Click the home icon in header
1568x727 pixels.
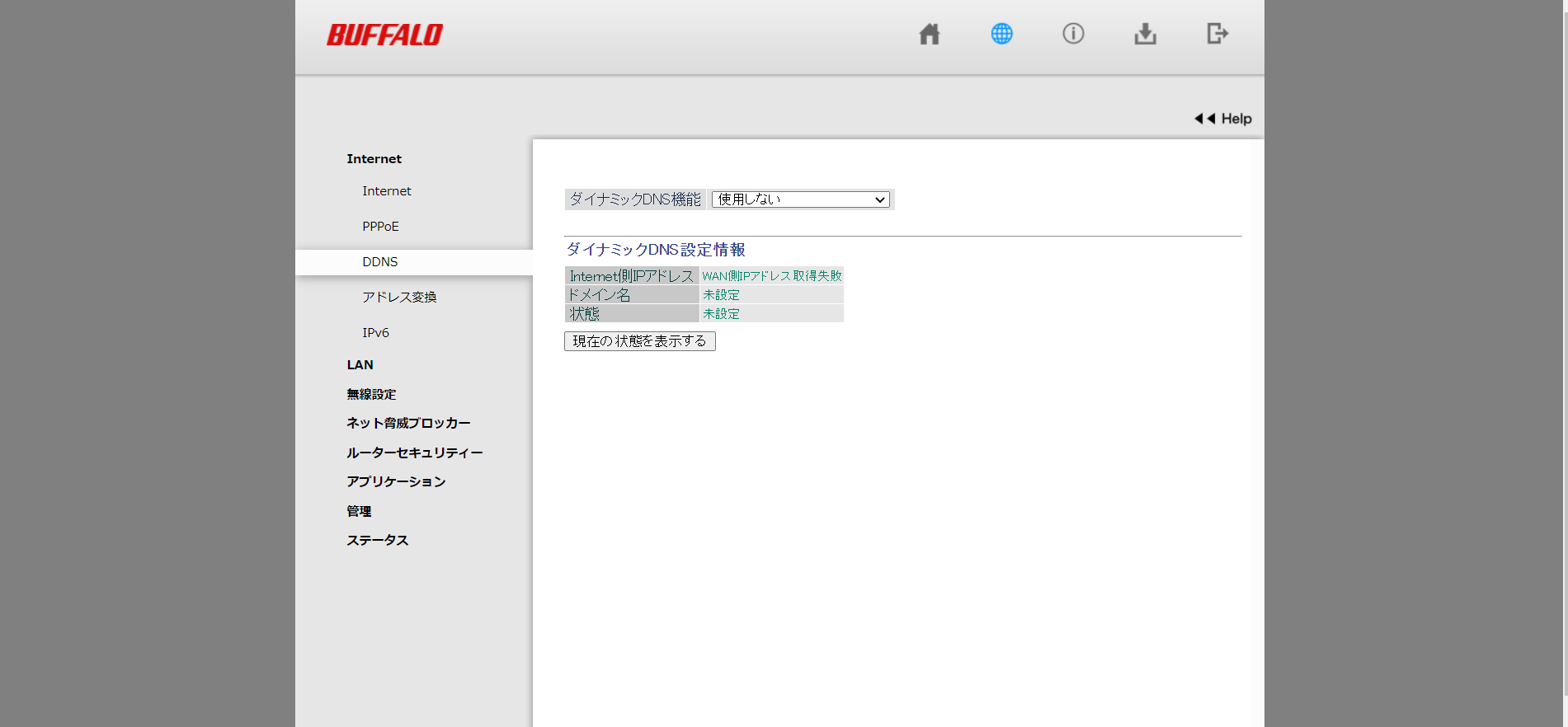click(930, 34)
